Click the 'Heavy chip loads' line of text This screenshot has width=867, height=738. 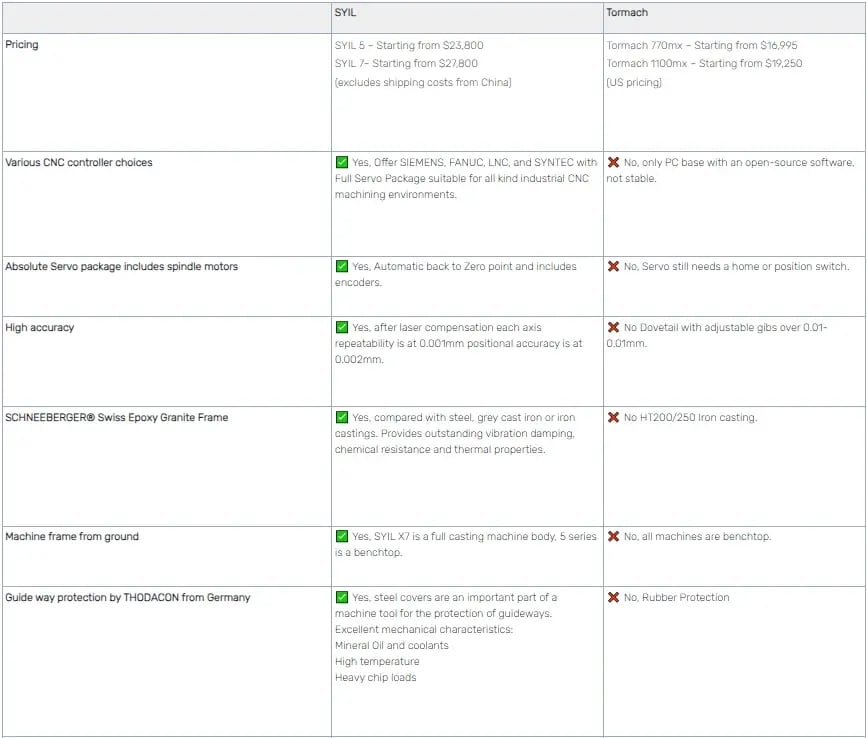375,677
